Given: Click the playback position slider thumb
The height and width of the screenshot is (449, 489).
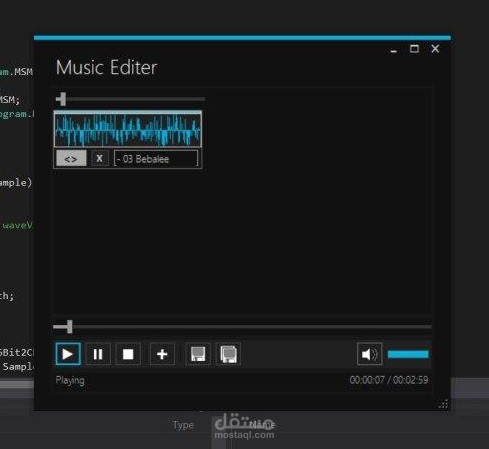Looking at the screenshot, I should tap(69, 327).
